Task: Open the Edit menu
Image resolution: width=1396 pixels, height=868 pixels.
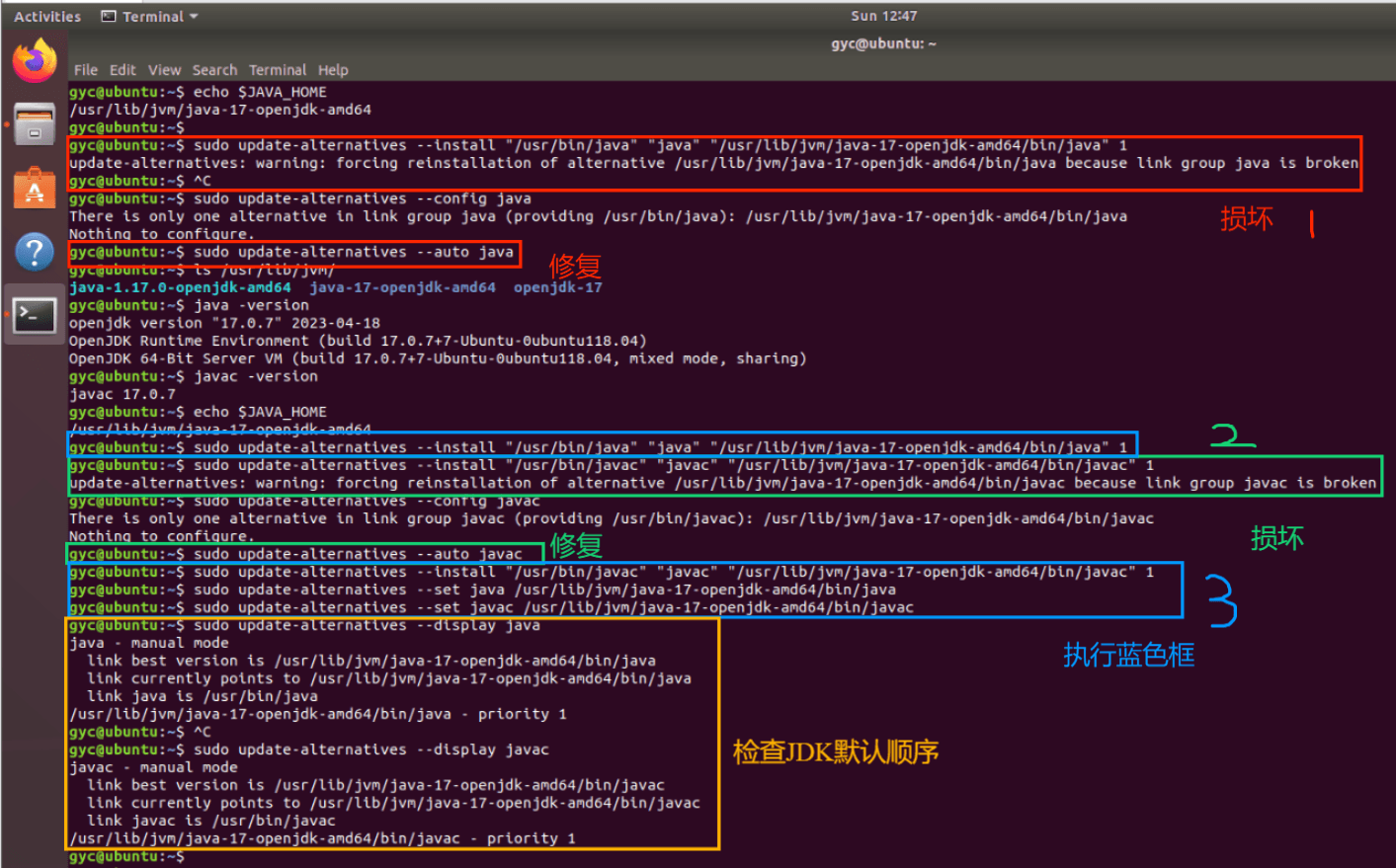Action: click(x=122, y=69)
